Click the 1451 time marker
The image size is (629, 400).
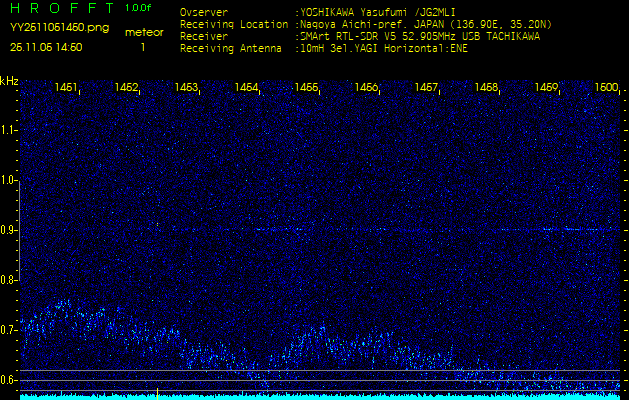(x=67, y=88)
